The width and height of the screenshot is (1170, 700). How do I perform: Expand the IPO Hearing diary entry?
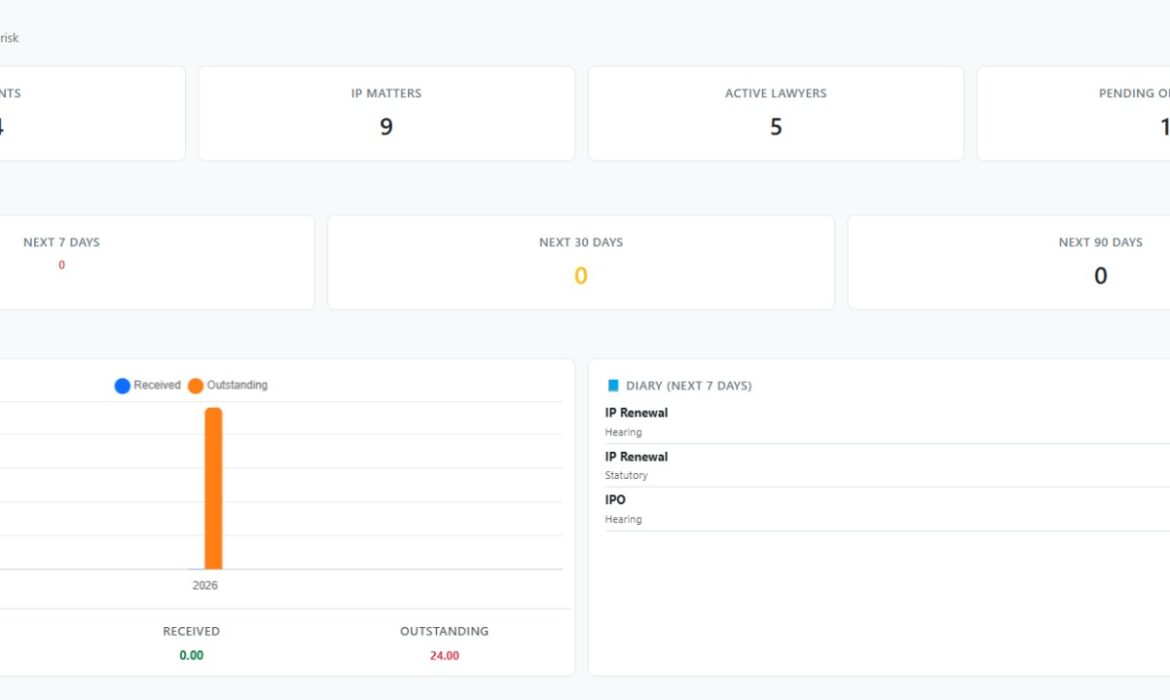614,499
